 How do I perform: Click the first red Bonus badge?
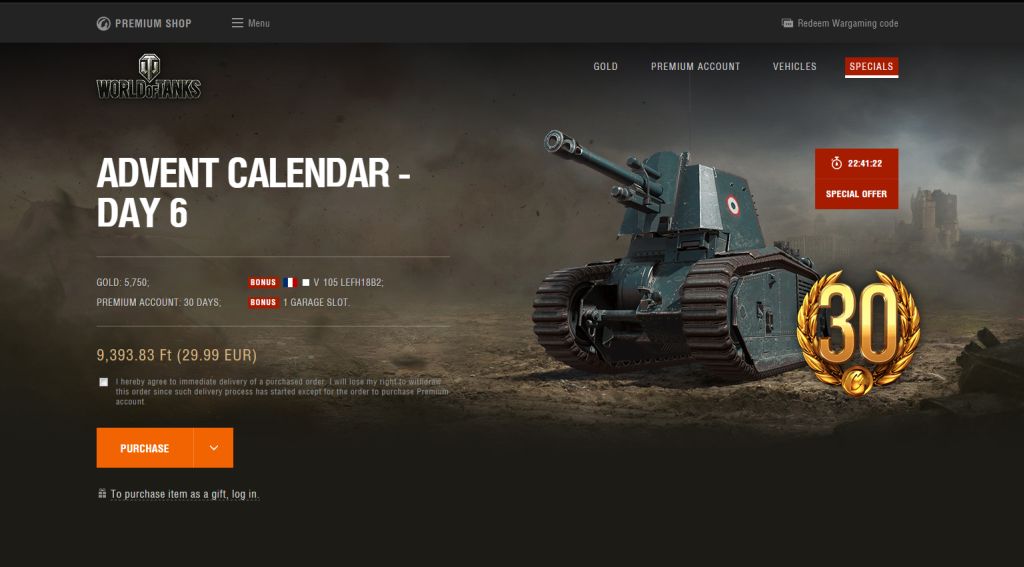click(x=263, y=283)
